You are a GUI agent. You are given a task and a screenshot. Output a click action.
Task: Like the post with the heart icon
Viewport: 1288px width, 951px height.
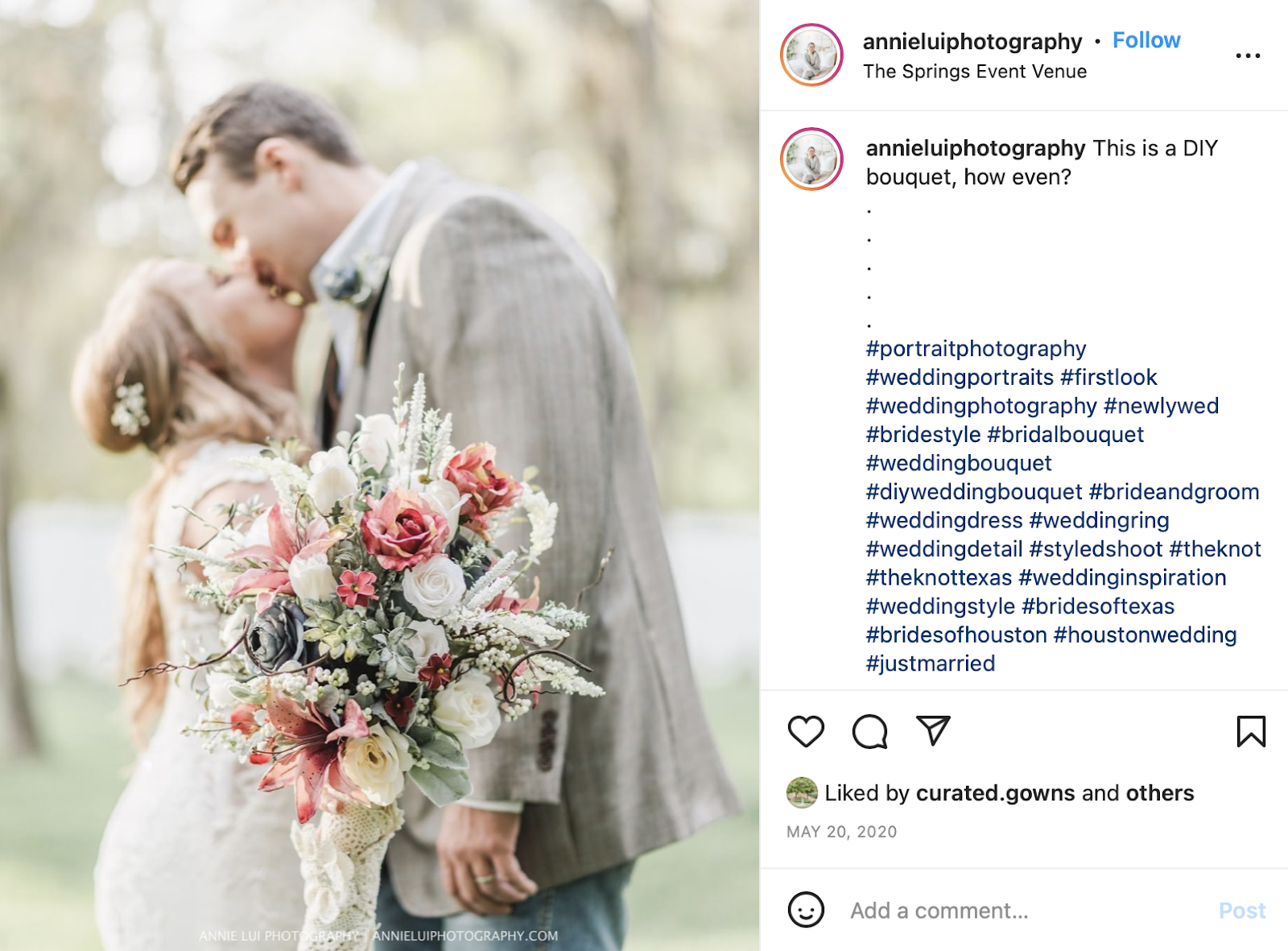(806, 731)
